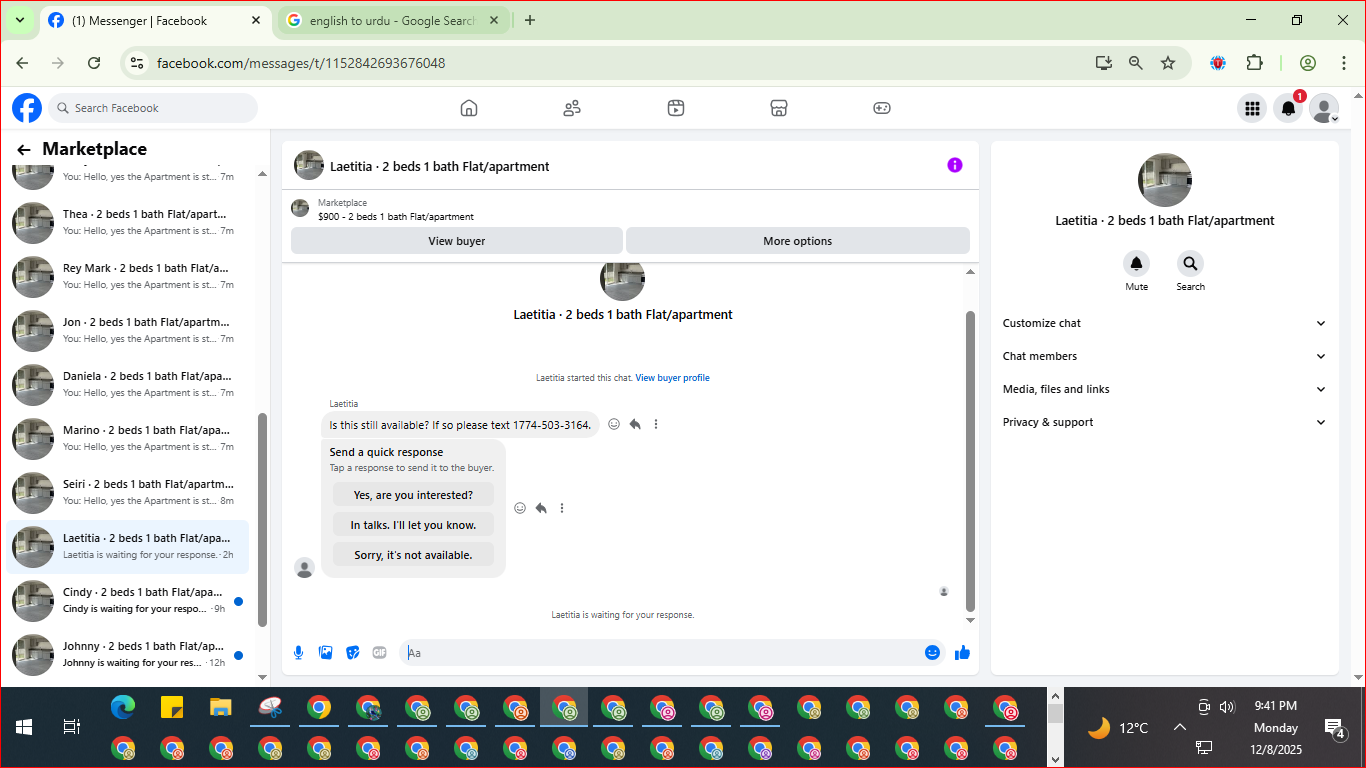This screenshot has width=1366, height=768.
Task: Open Windows Start menu
Action: click(24, 727)
